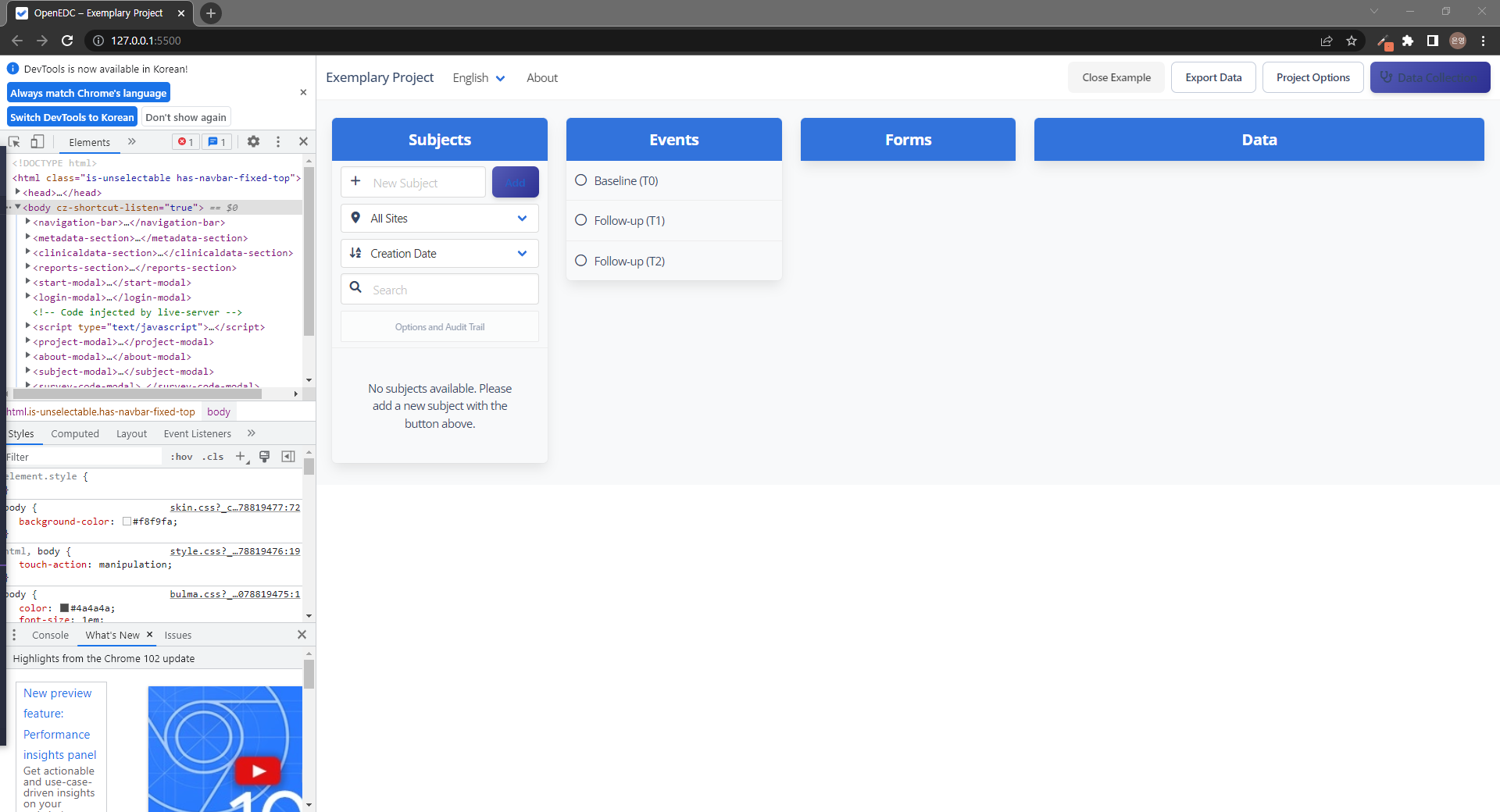Open the Creation Date sort dropdown
This screenshot has height=812, width=1500.
[x=440, y=254]
